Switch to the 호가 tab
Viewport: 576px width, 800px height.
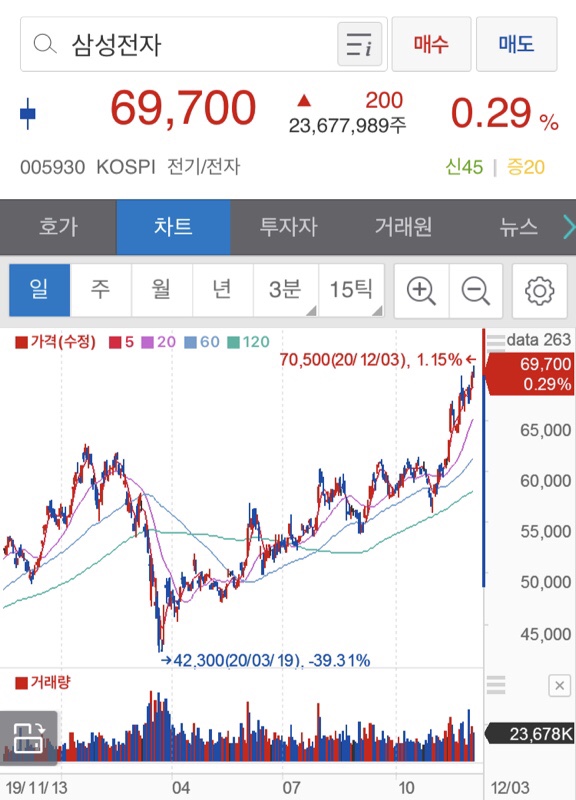click(x=58, y=227)
